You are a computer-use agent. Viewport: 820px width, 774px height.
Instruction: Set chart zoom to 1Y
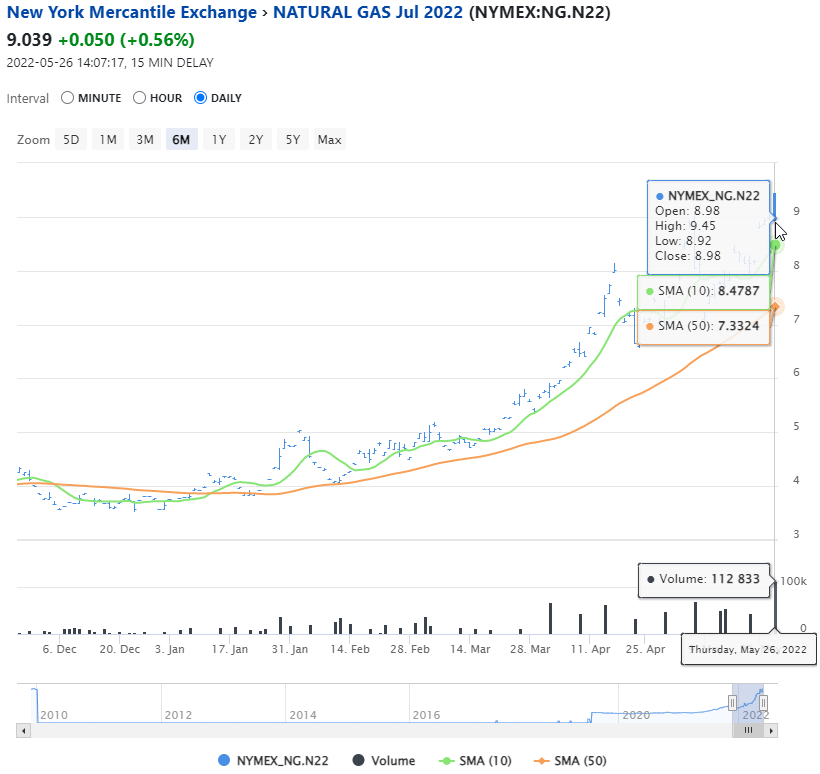coord(219,140)
